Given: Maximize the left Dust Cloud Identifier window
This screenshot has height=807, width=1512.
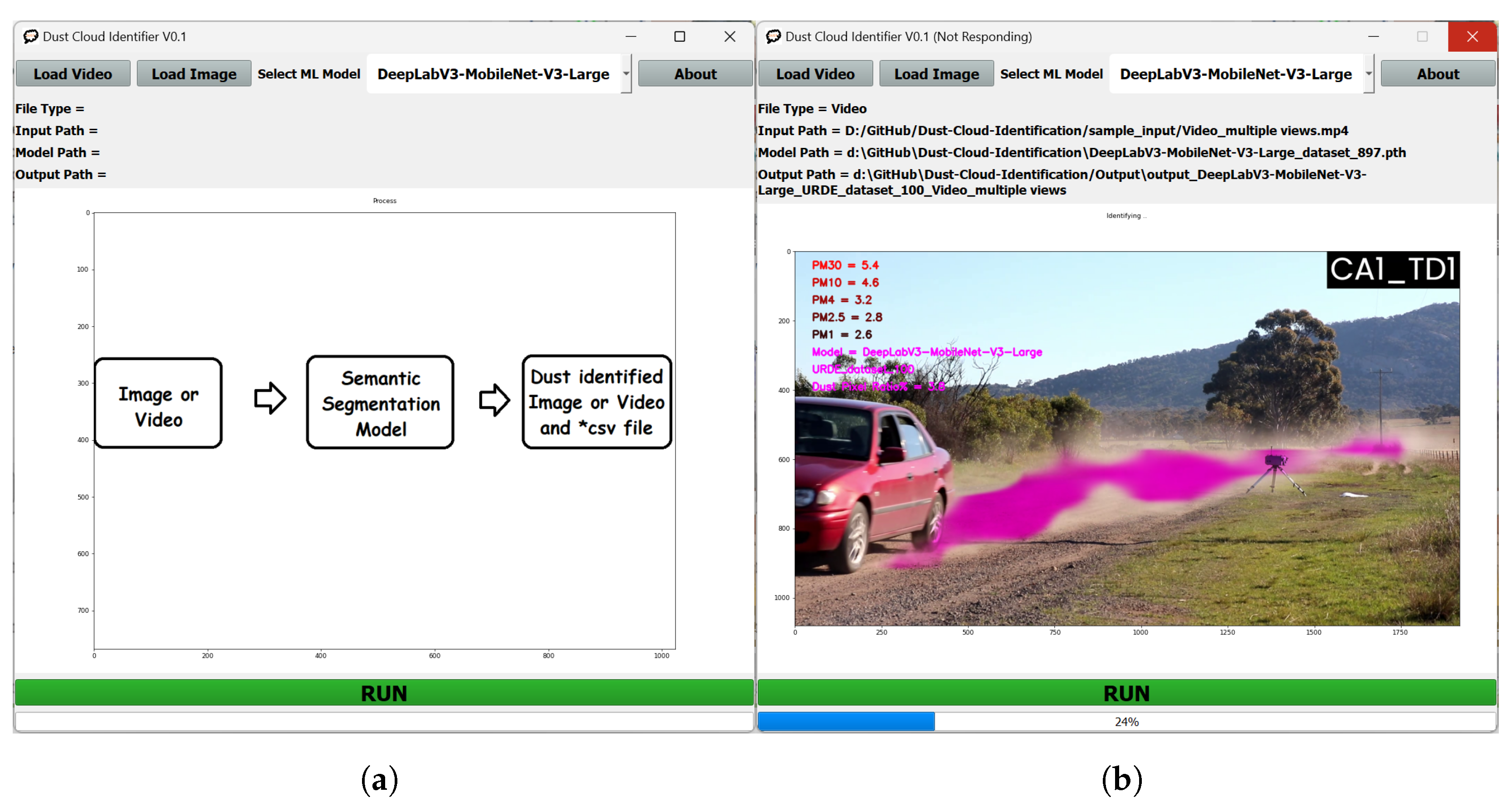Looking at the screenshot, I should 679,36.
